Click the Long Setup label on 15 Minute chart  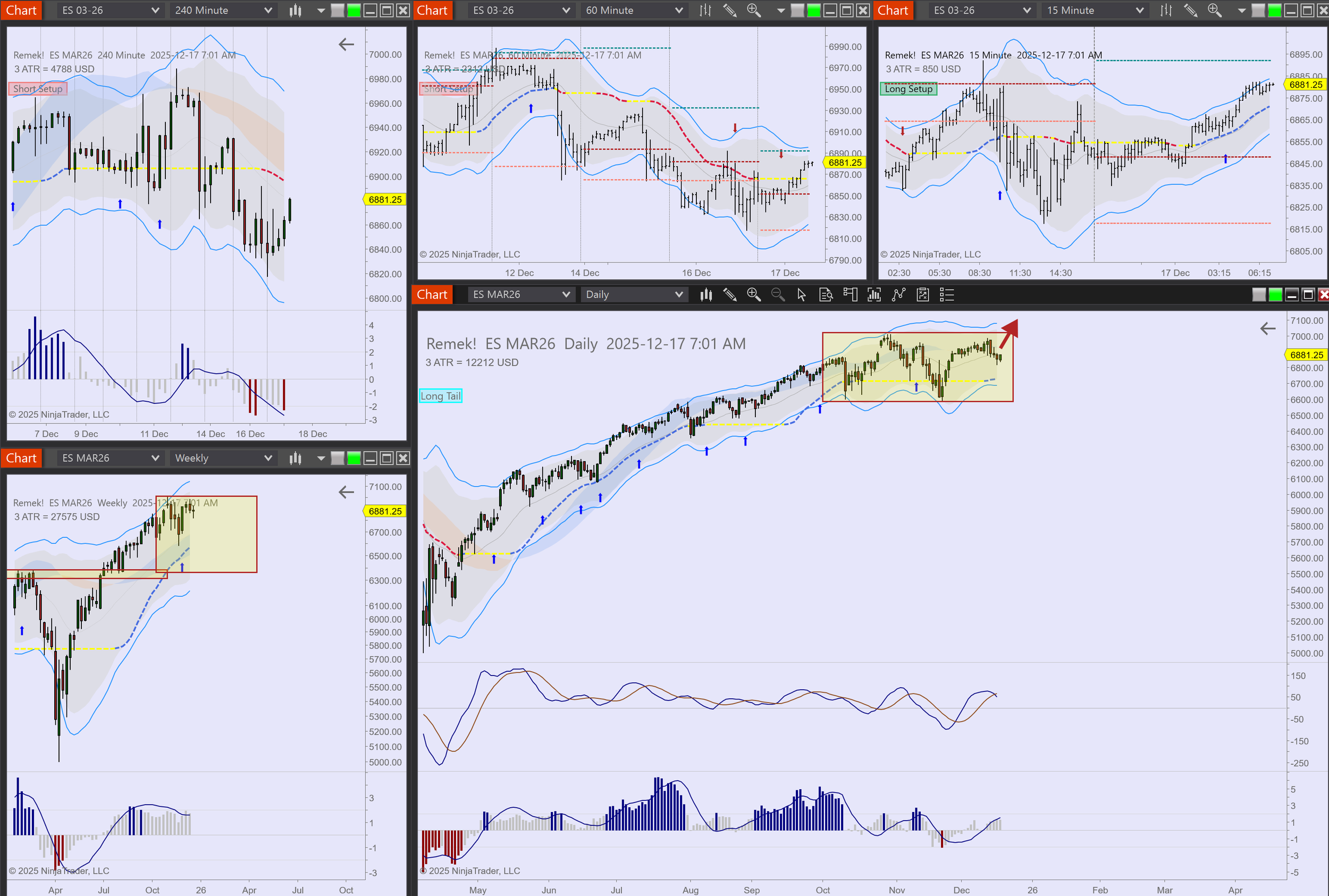click(x=909, y=89)
